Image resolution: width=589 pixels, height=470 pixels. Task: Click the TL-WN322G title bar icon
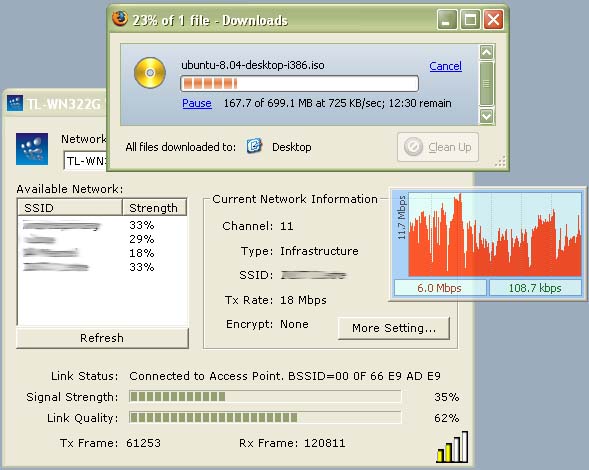coord(15,103)
